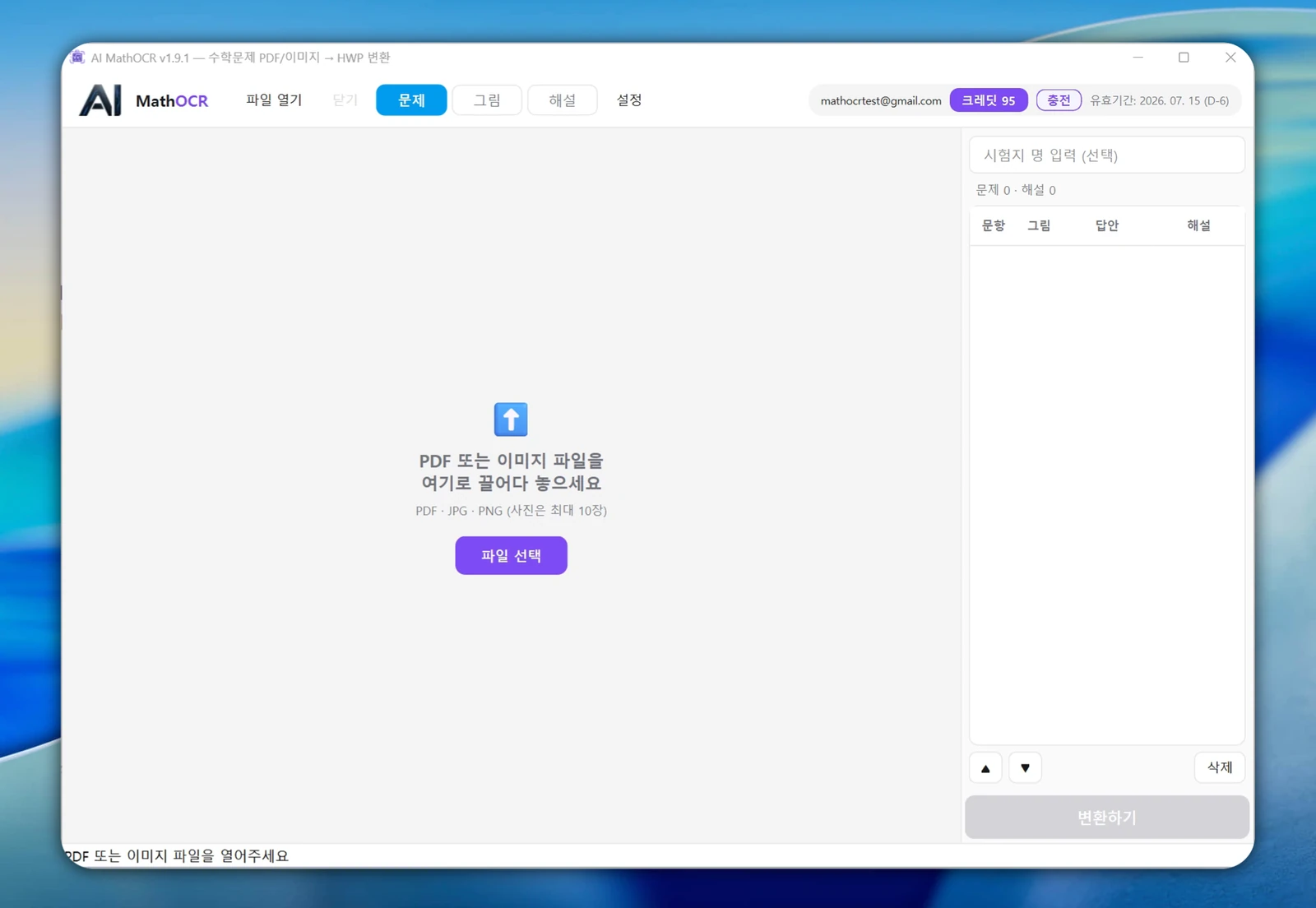The width and height of the screenshot is (1316, 908).
Task: Switch to the 그림 tab
Action: point(487,100)
